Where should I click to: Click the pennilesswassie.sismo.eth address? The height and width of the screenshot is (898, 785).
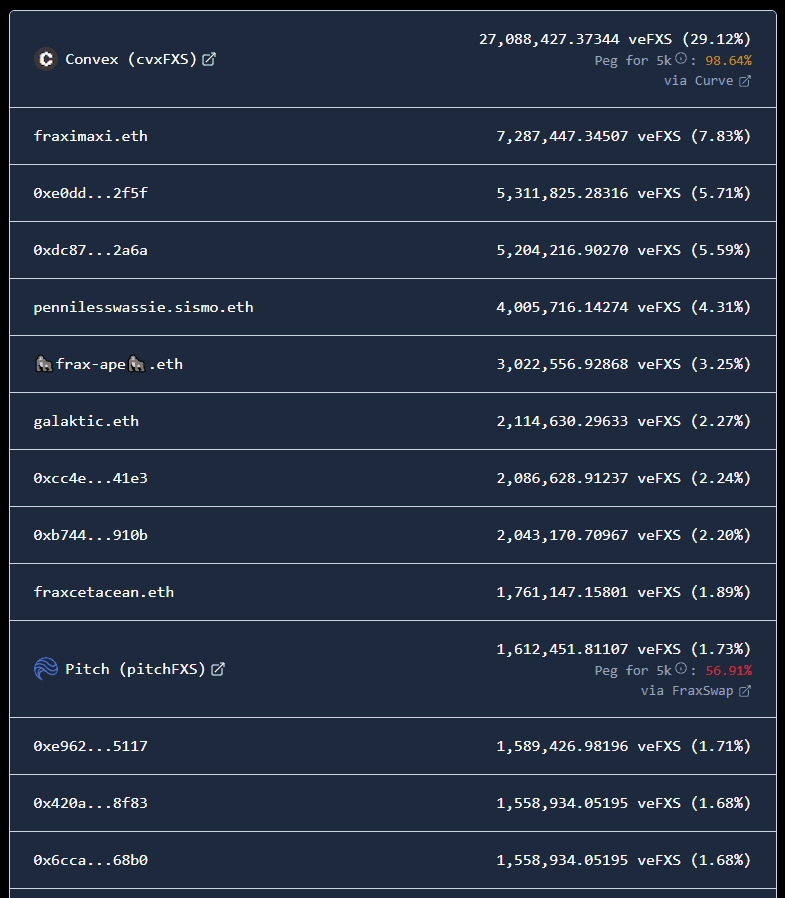click(143, 307)
